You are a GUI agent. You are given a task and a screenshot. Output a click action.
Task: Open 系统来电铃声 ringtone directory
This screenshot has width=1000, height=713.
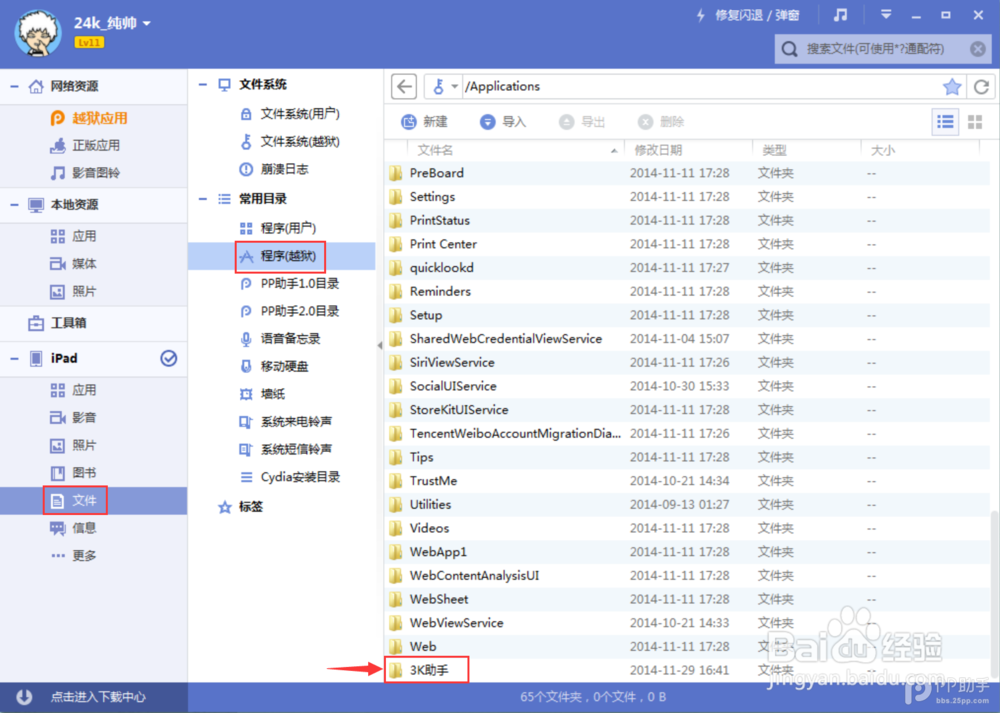tap(286, 422)
